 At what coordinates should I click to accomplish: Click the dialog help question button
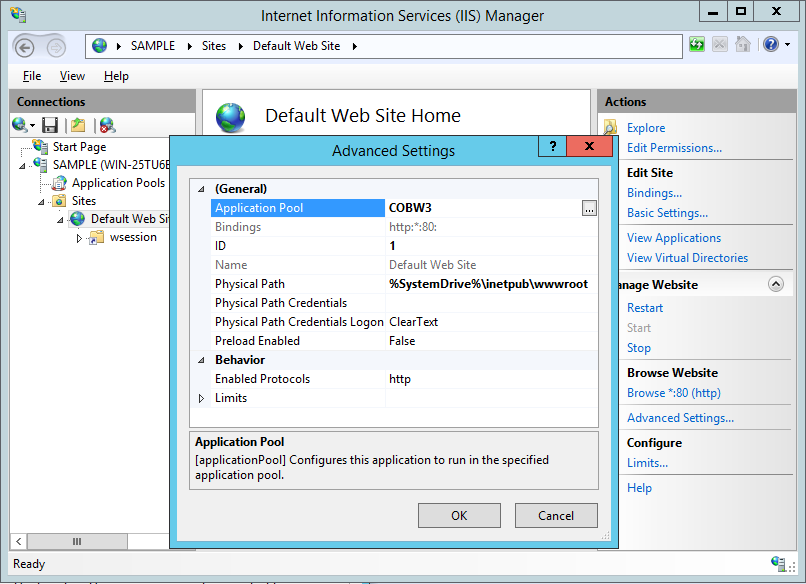click(553, 147)
